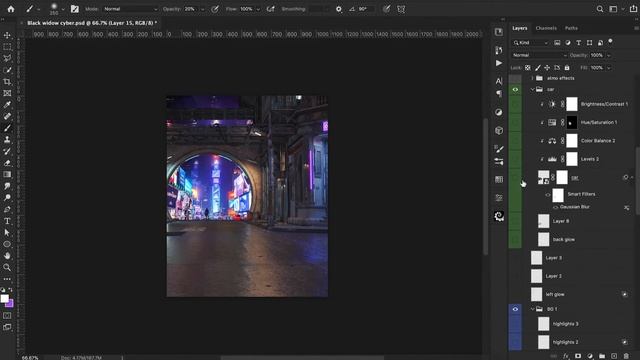Collapse the car layer group
Viewport: 640px width, 360px height.
point(532,89)
